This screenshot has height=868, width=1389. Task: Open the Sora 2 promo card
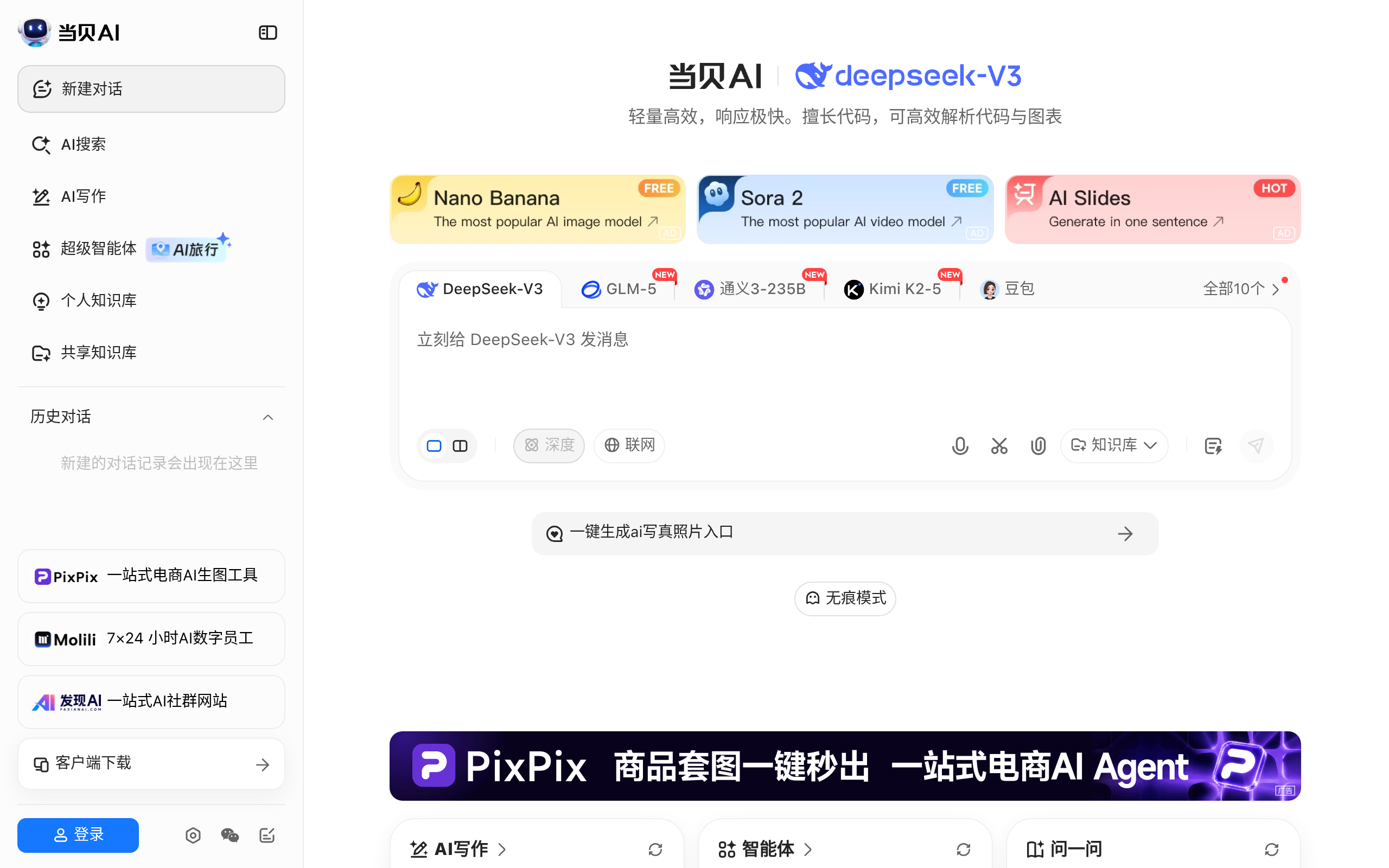[845, 209]
